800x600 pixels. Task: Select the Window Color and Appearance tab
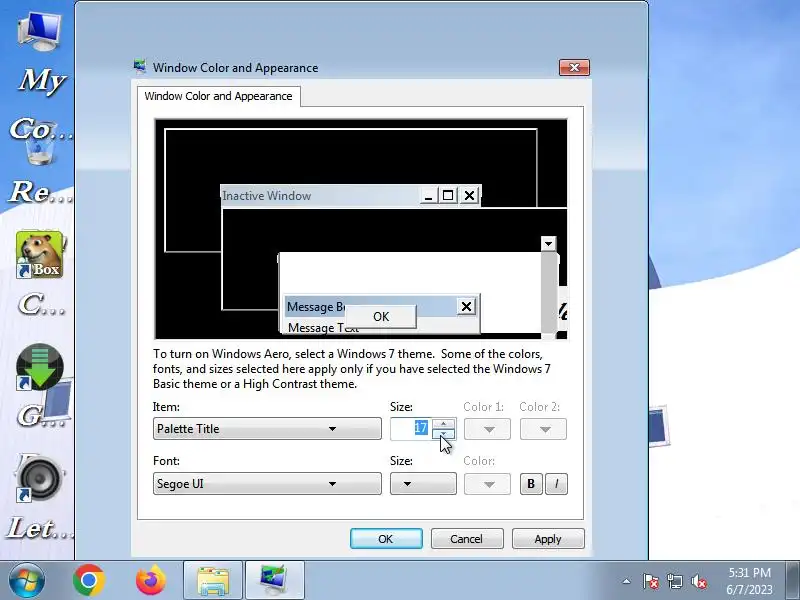[218, 96]
